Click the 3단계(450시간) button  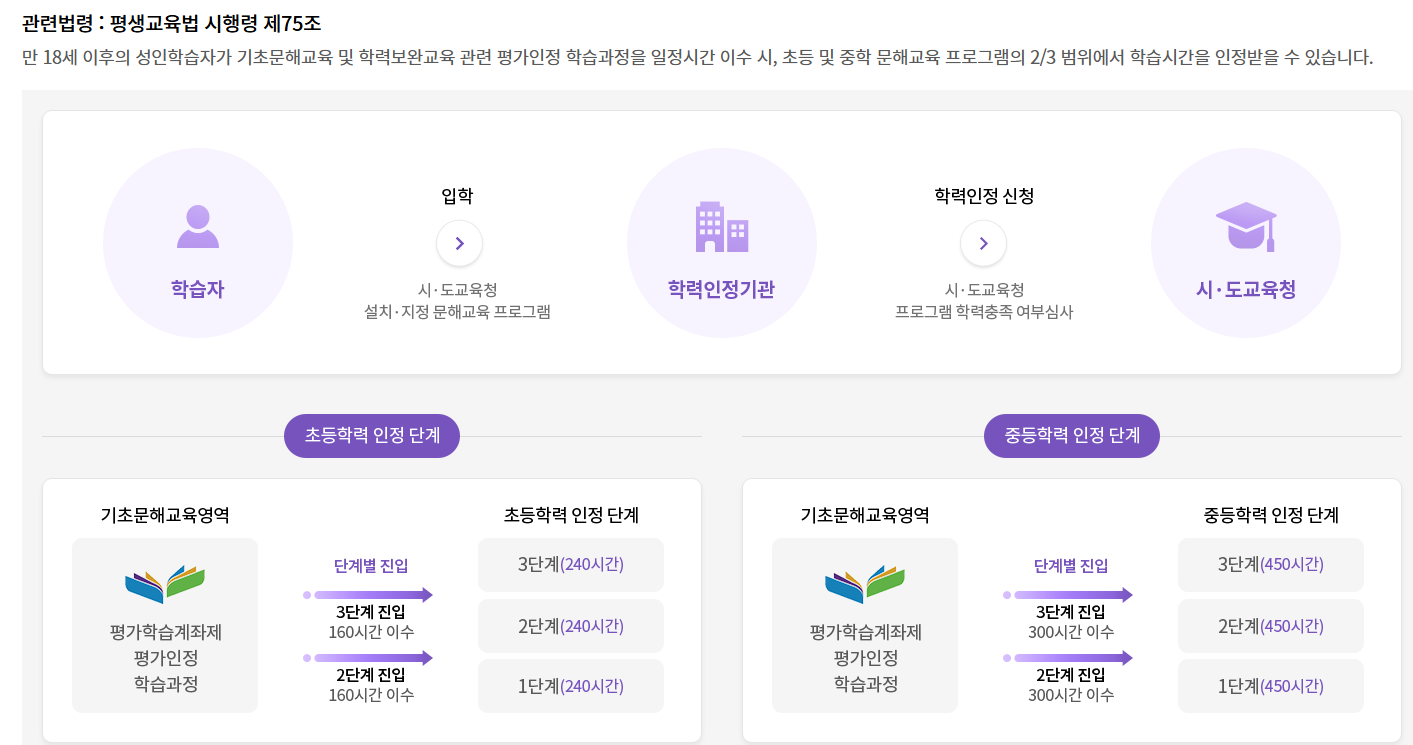coord(1270,564)
